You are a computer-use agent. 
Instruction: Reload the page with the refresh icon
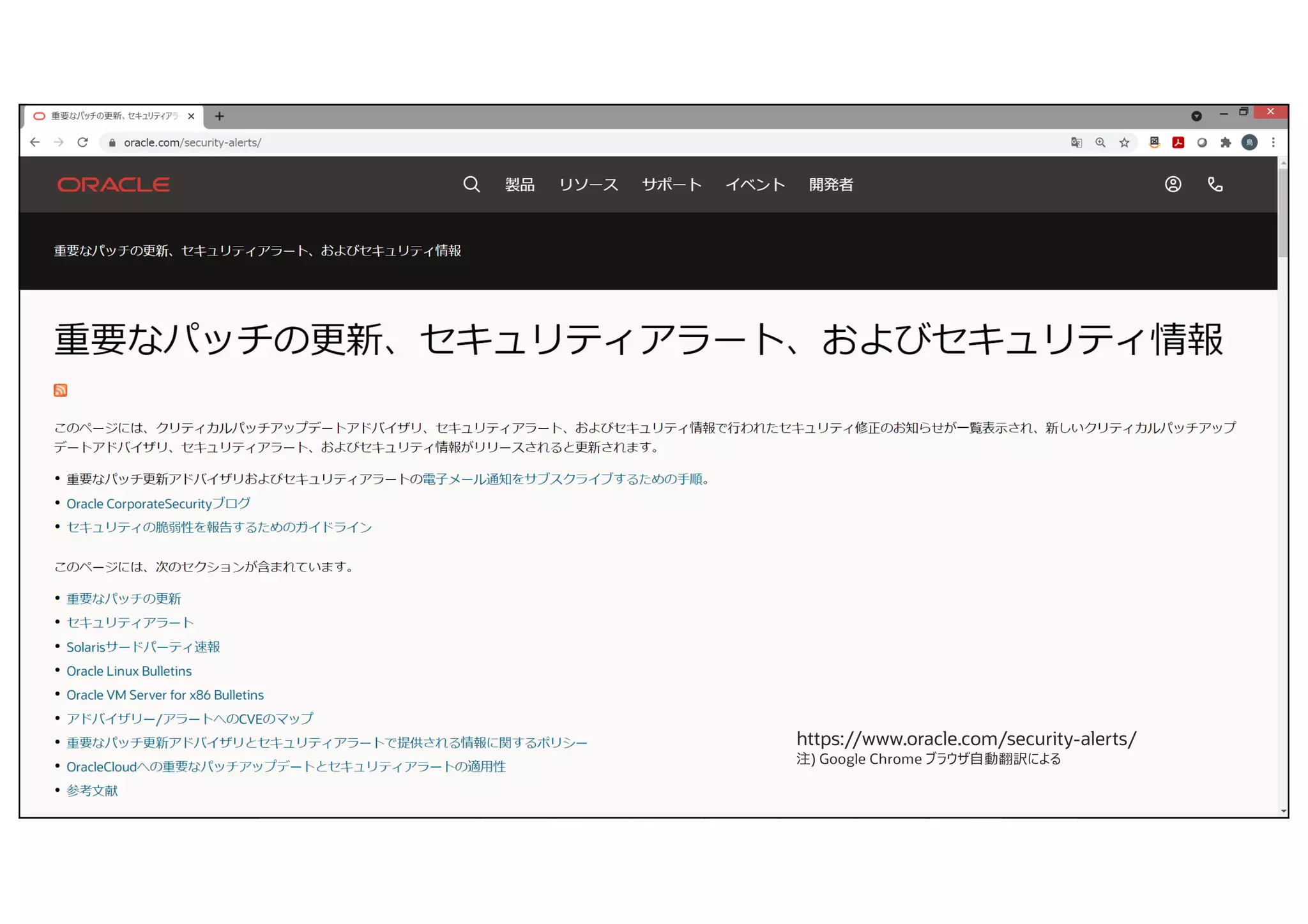point(82,142)
